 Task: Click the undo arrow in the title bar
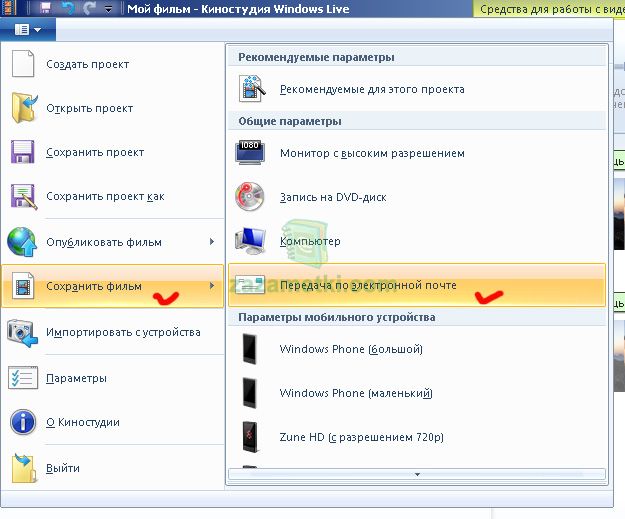69,8
